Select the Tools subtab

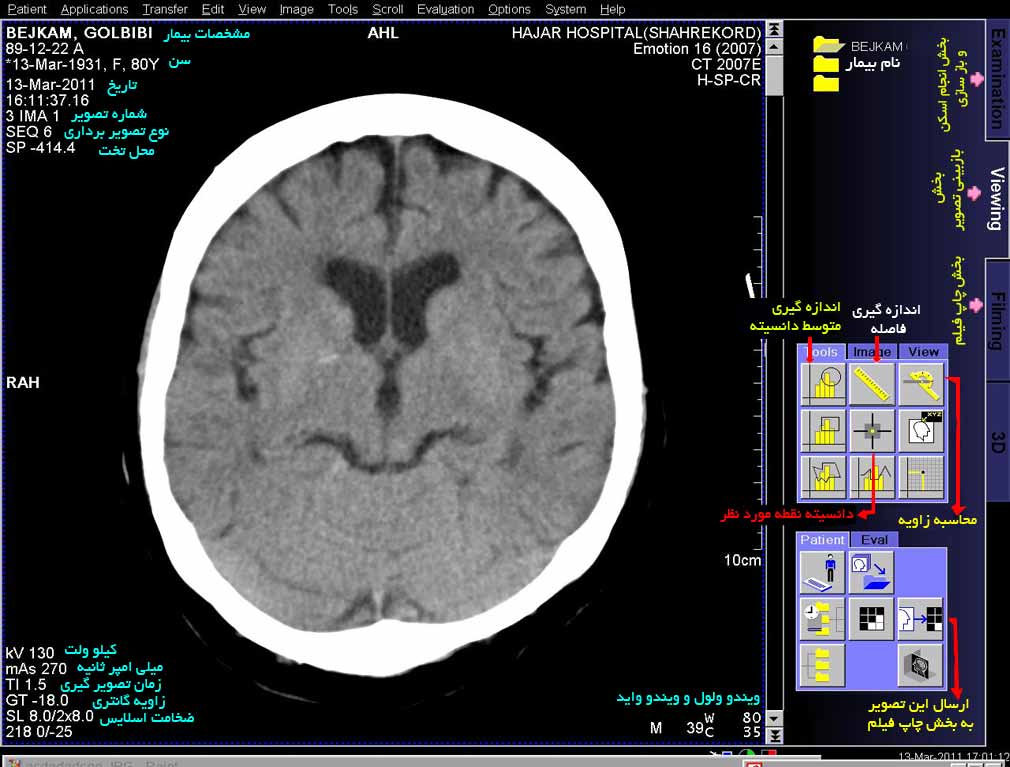822,352
